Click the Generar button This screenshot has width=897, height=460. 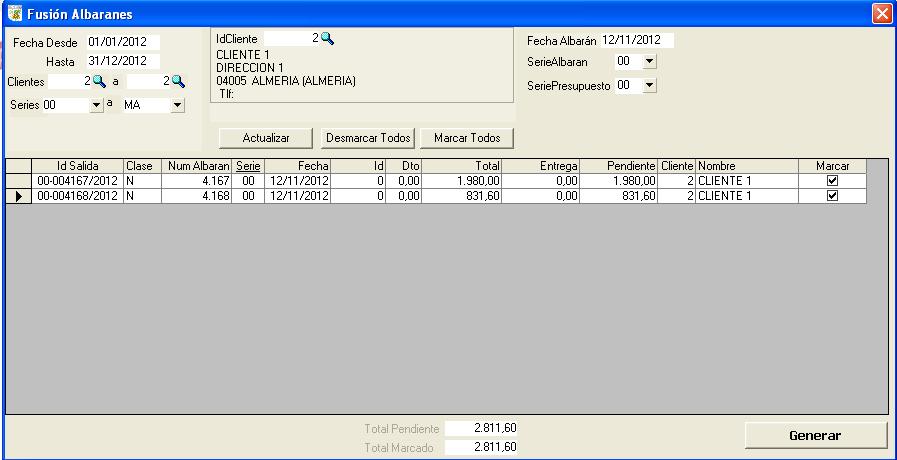(x=815, y=435)
